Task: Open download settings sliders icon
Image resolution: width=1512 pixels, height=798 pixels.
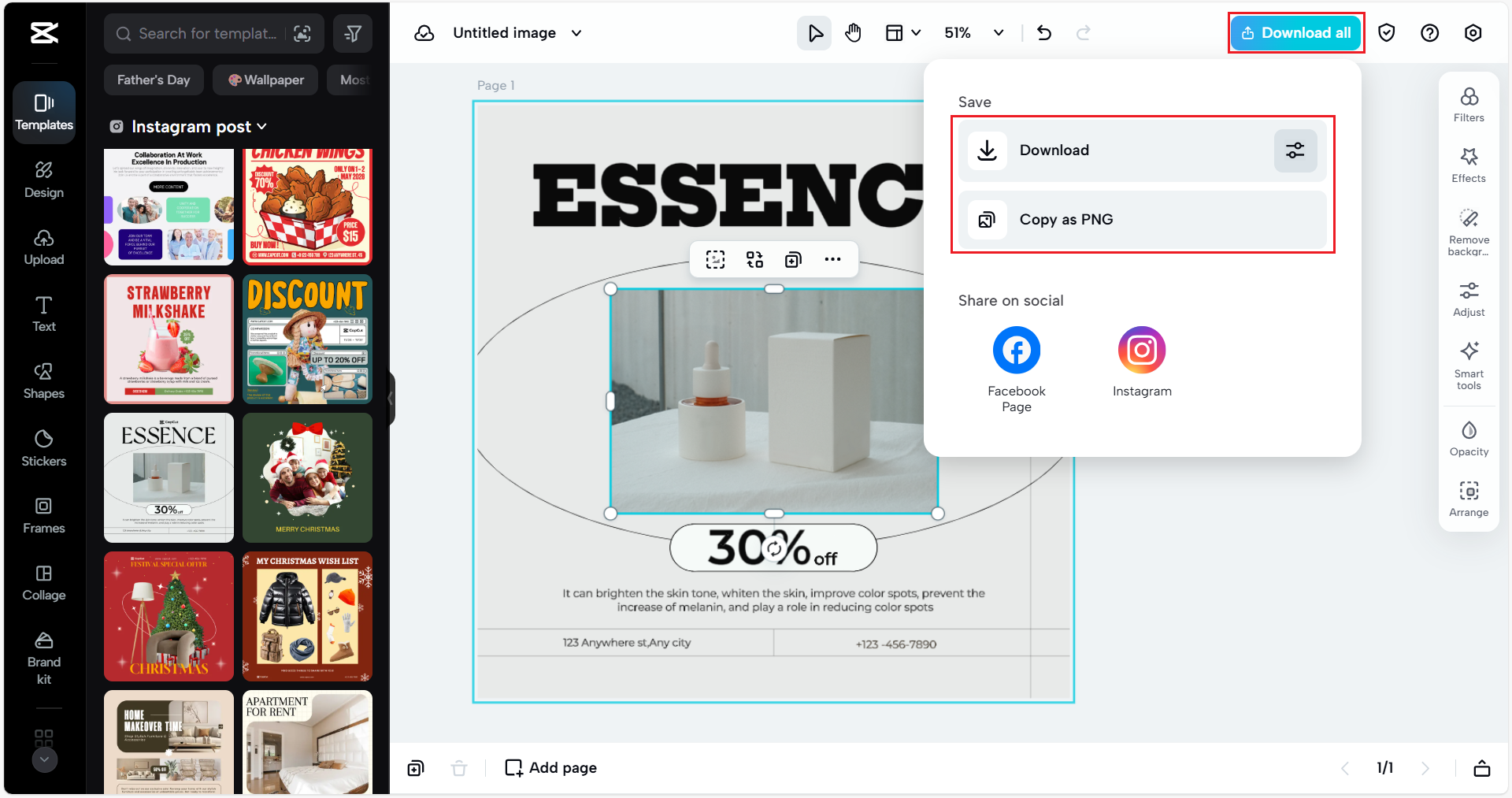Action: tap(1295, 150)
